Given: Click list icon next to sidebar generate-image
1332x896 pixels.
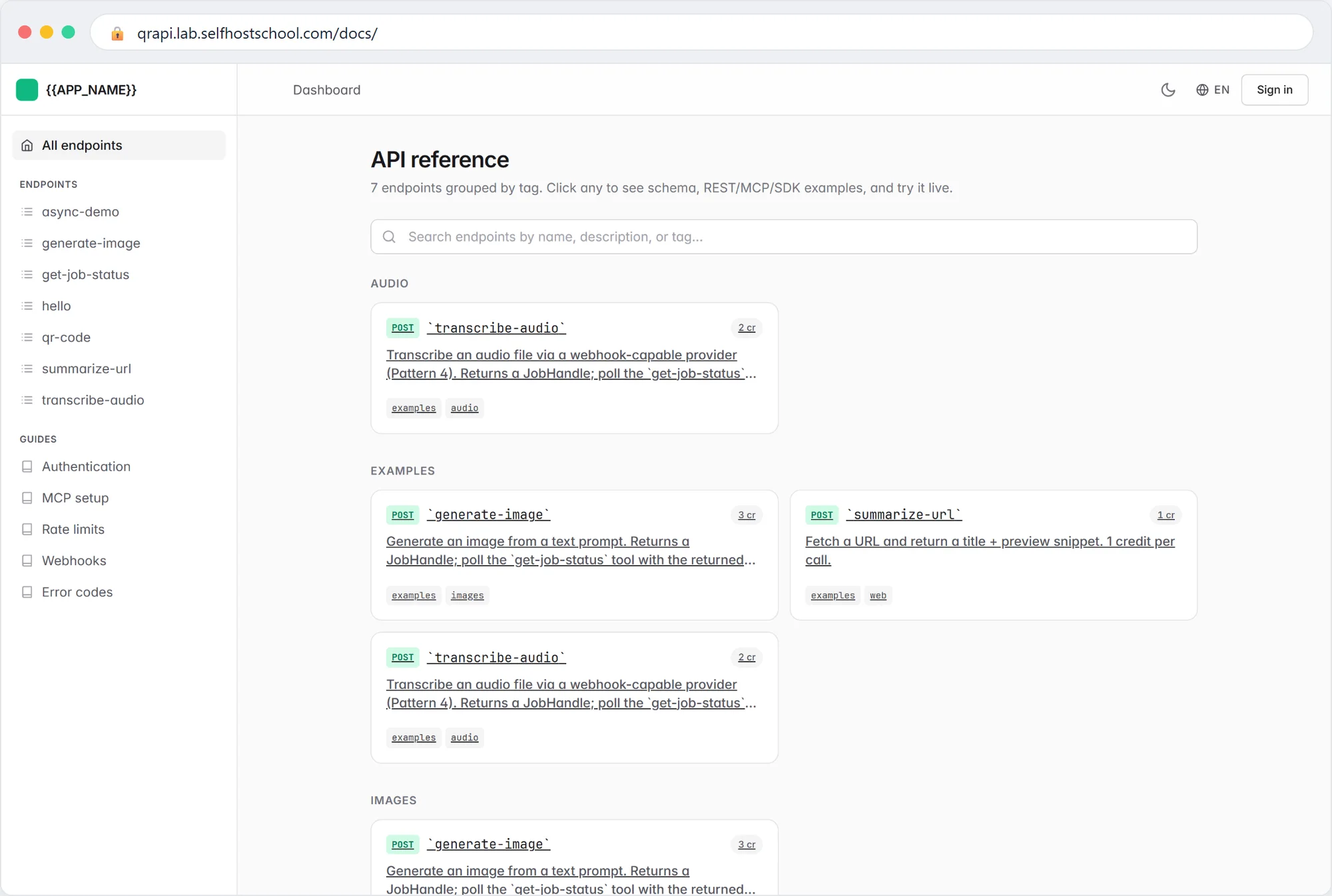Looking at the screenshot, I should 27,243.
